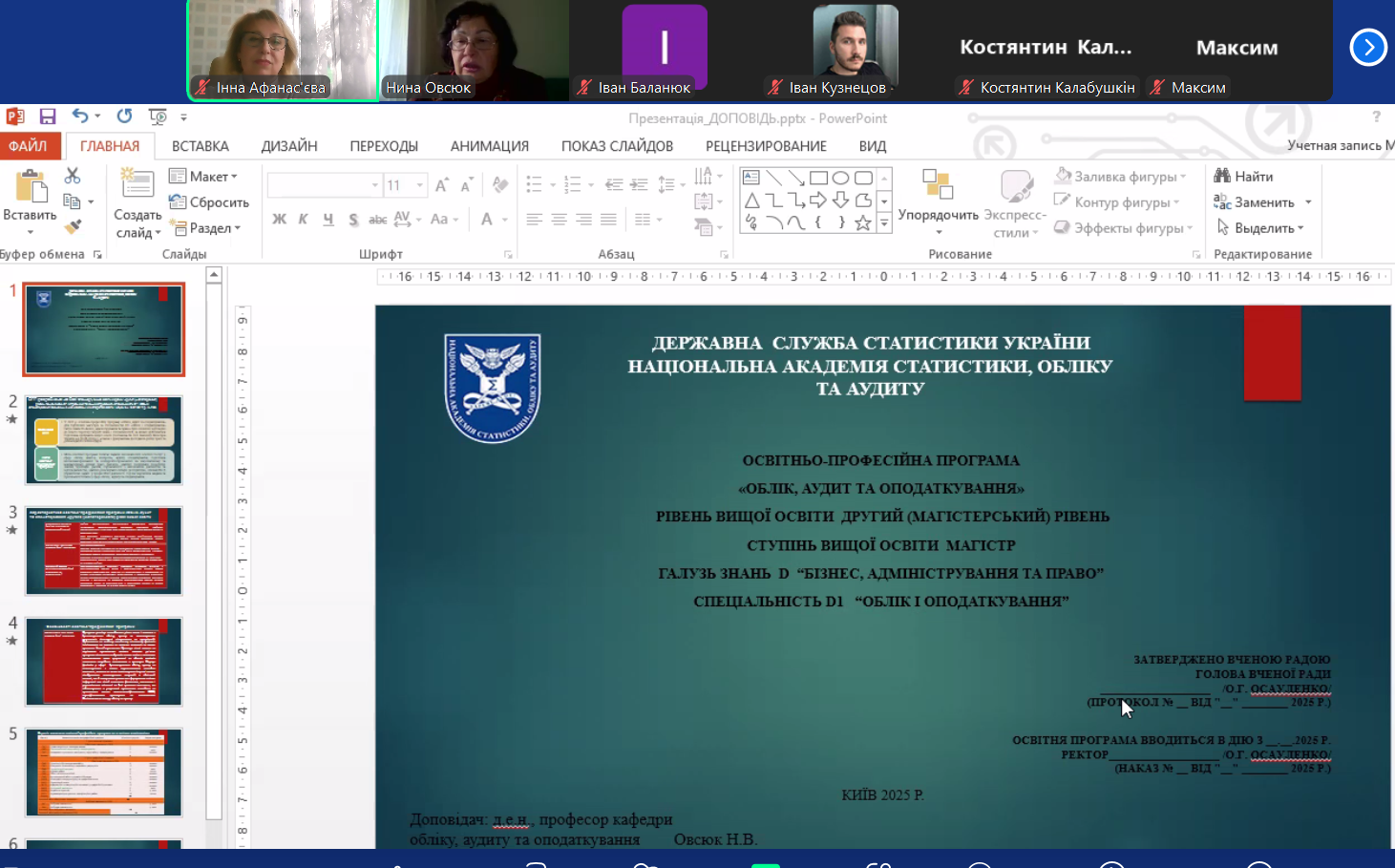Click the Найти binoculars button
The width and height of the screenshot is (1395, 868).
click(x=1243, y=177)
